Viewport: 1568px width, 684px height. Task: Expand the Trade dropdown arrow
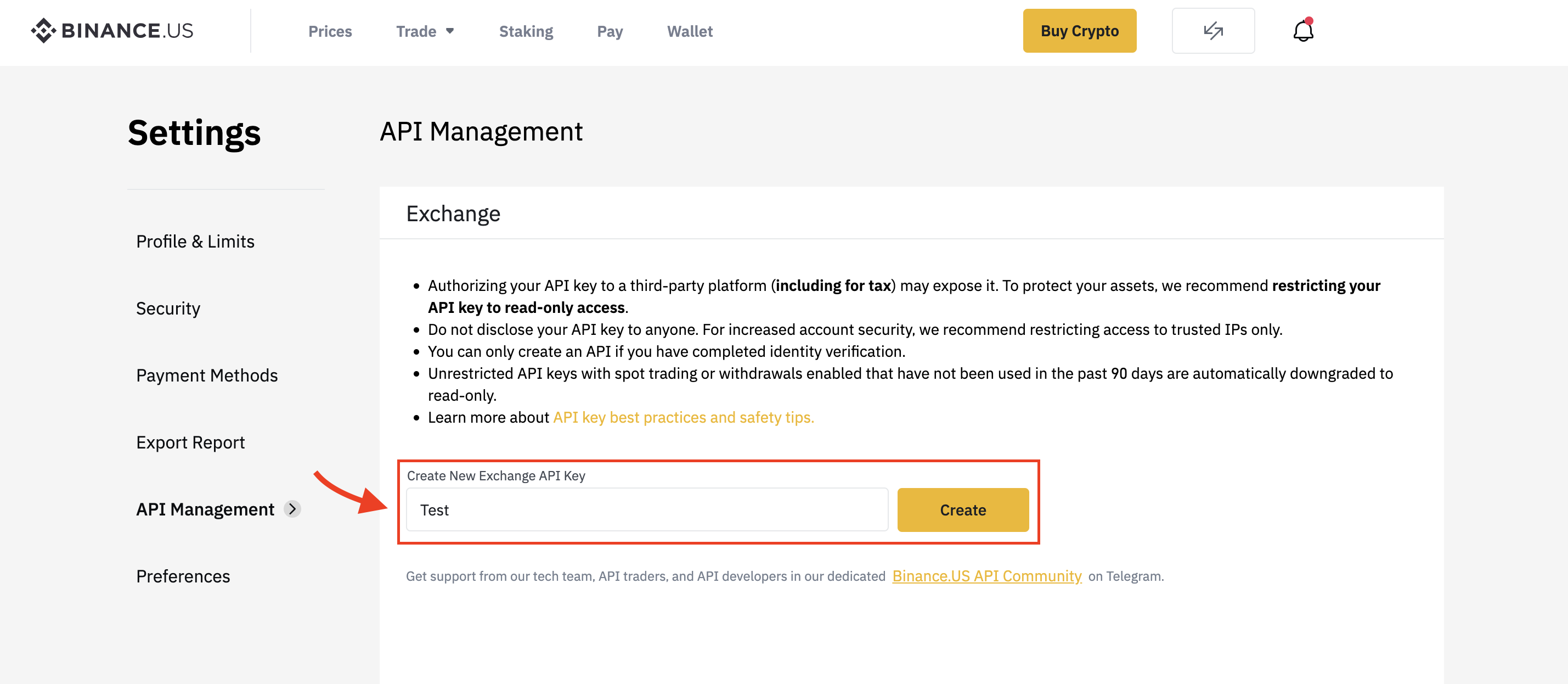[x=450, y=31]
